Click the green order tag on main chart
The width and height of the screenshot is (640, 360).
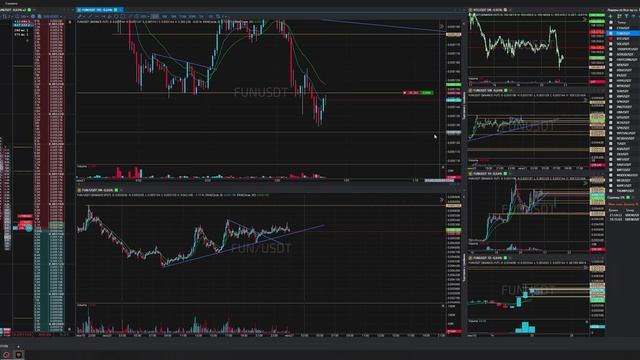point(427,93)
